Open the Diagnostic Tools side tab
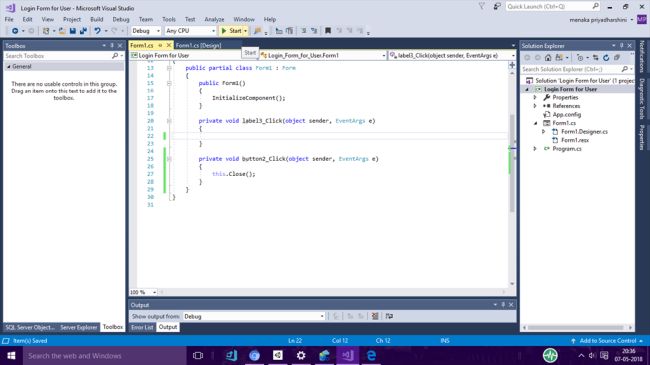 coord(642,99)
